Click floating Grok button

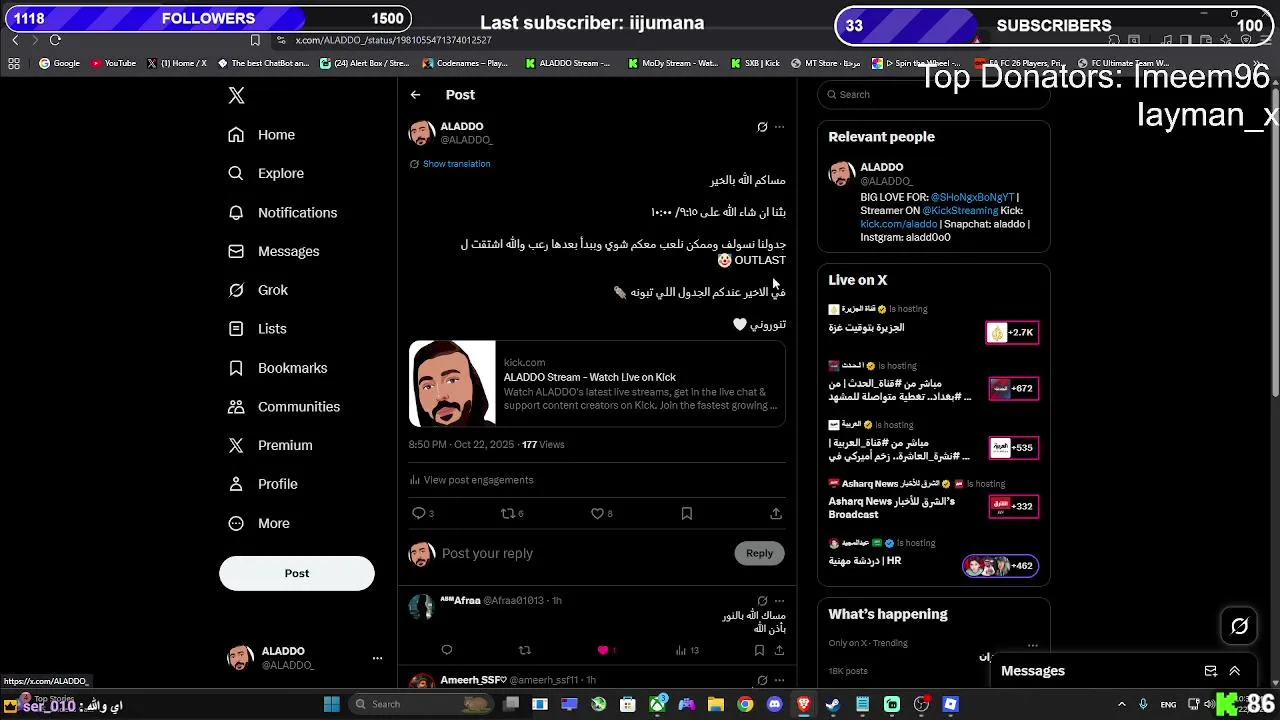tap(1239, 626)
